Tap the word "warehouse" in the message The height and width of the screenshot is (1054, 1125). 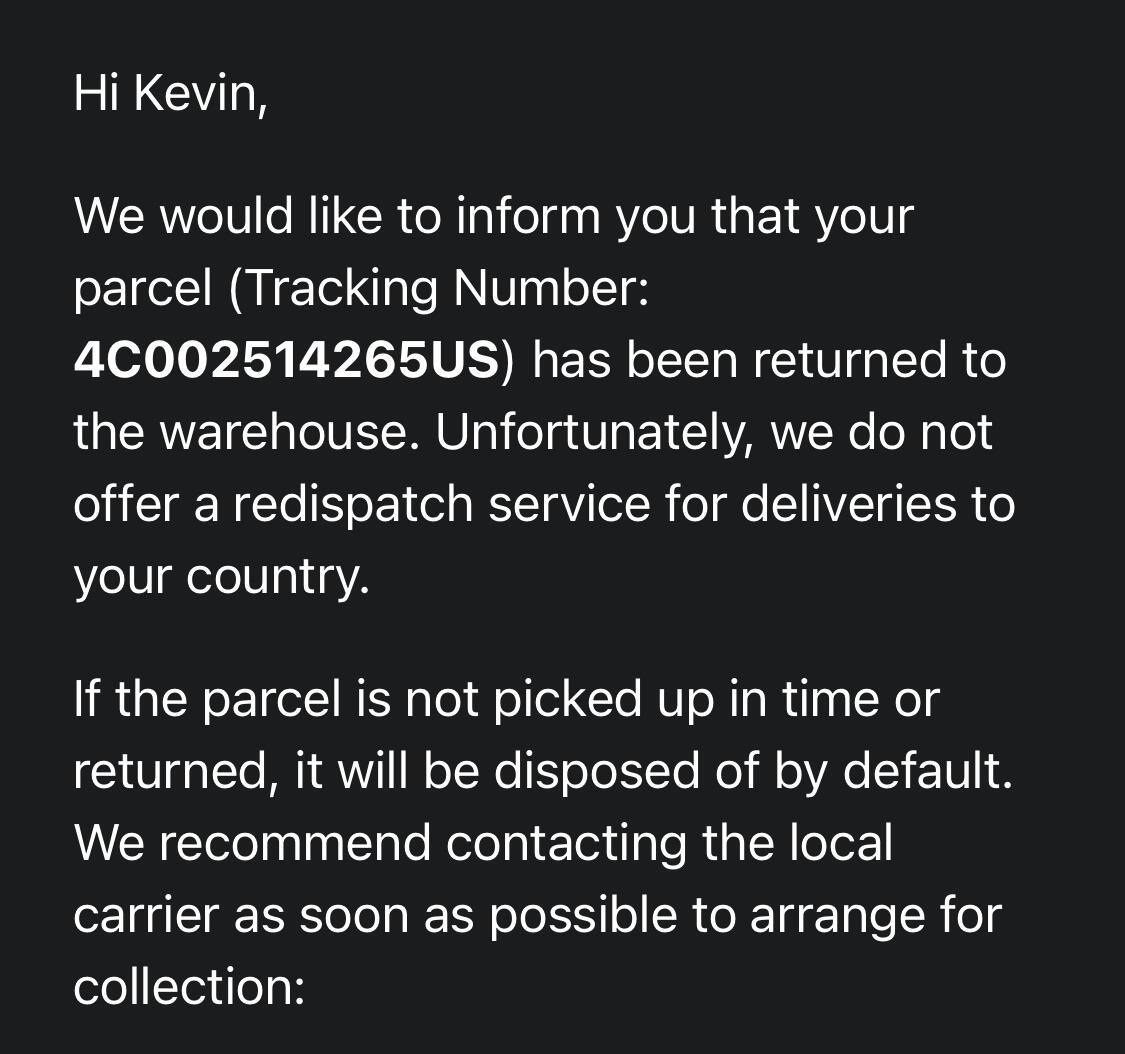[x=287, y=432]
